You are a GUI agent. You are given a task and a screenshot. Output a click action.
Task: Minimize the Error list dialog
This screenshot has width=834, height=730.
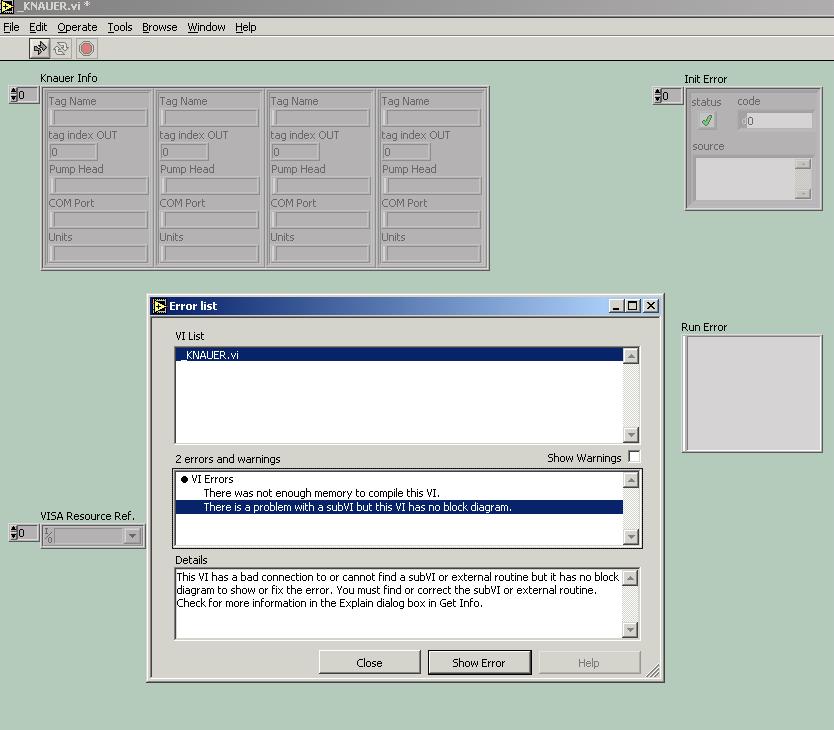pyautogui.click(x=616, y=306)
